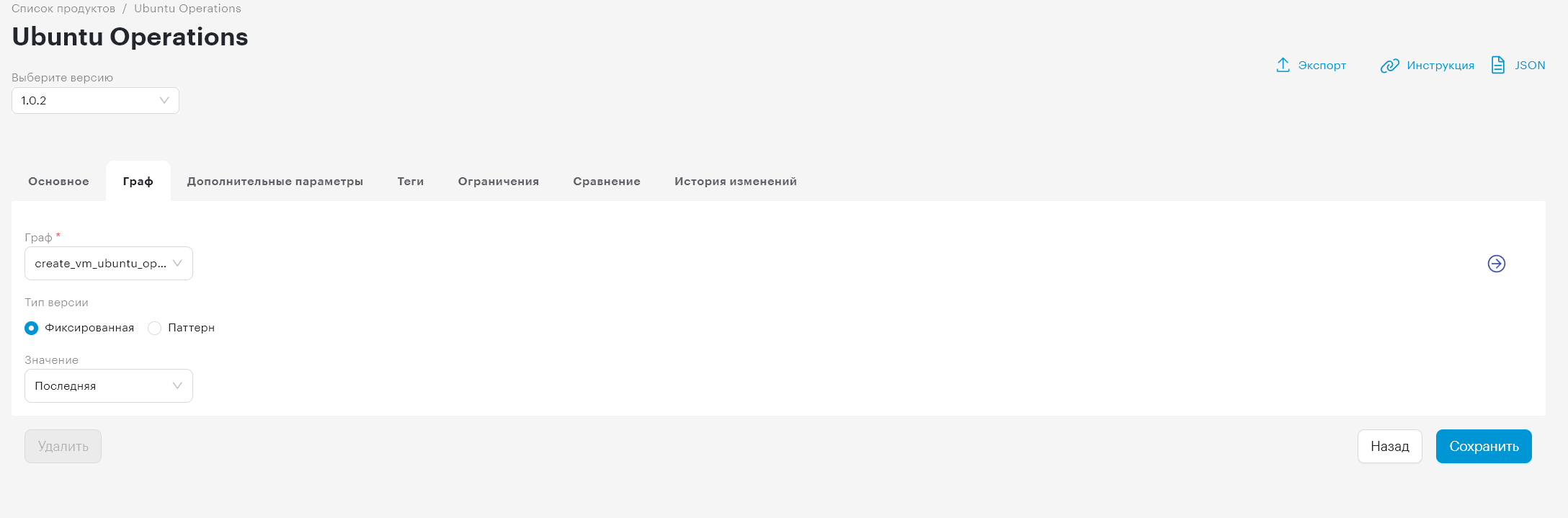Click the Ubuntu Operations page heading
This screenshot has height=518, width=1568.
(130, 37)
